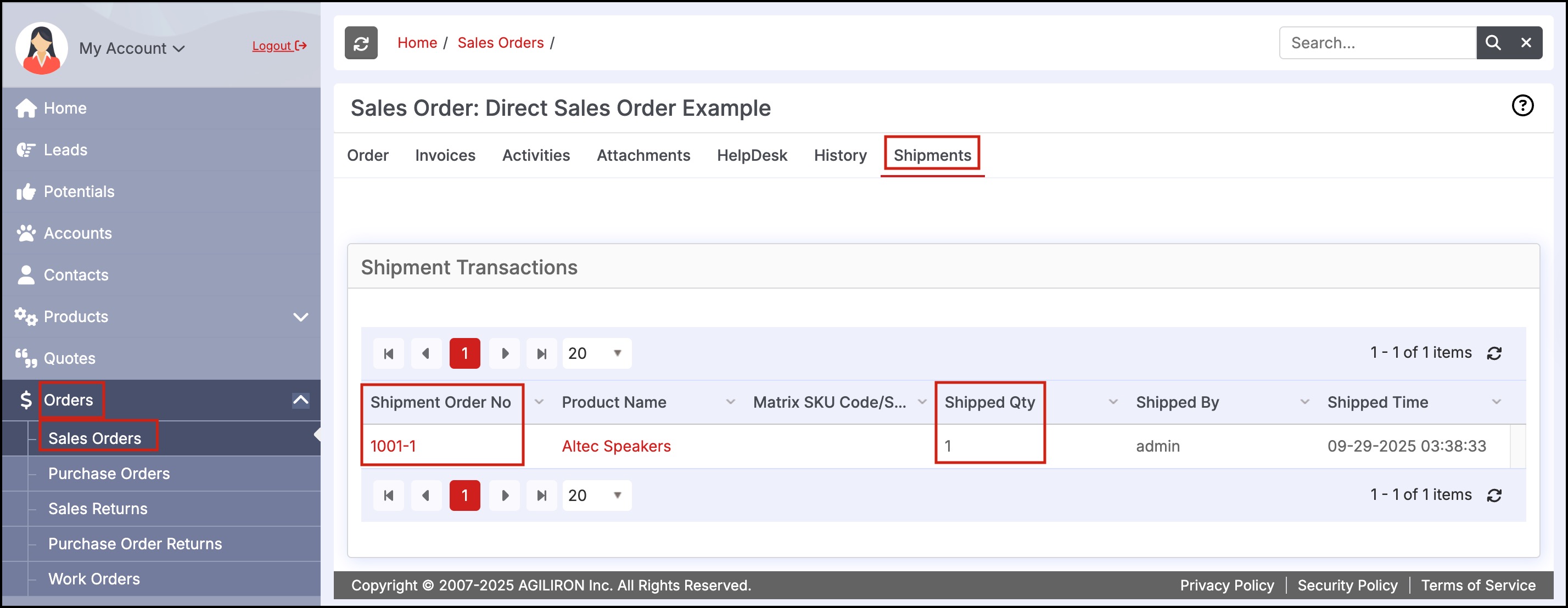Screen dimensions: 1568x608
Task: Switch to the Invoices tab
Action: click(x=445, y=156)
